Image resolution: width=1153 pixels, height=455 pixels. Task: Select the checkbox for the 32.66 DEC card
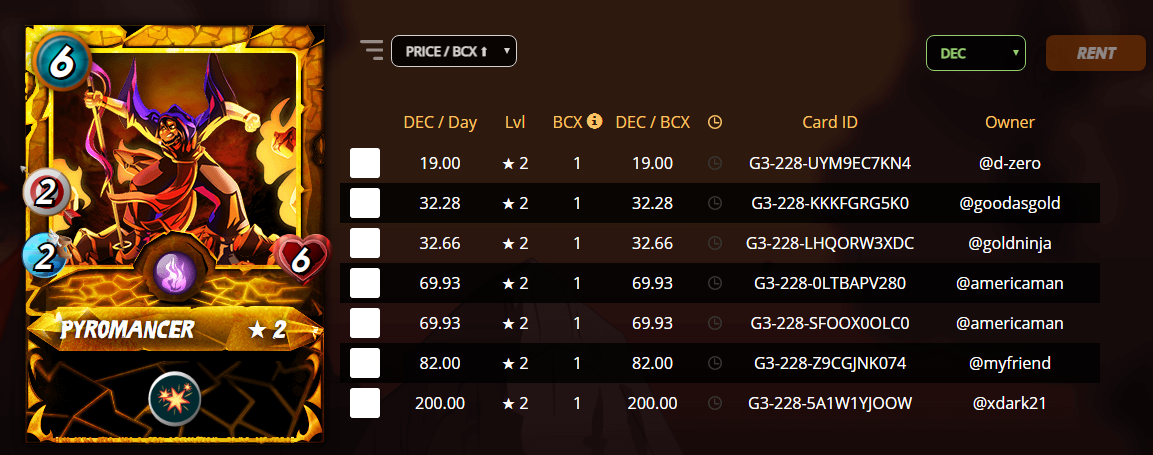(x=365, y=243)
